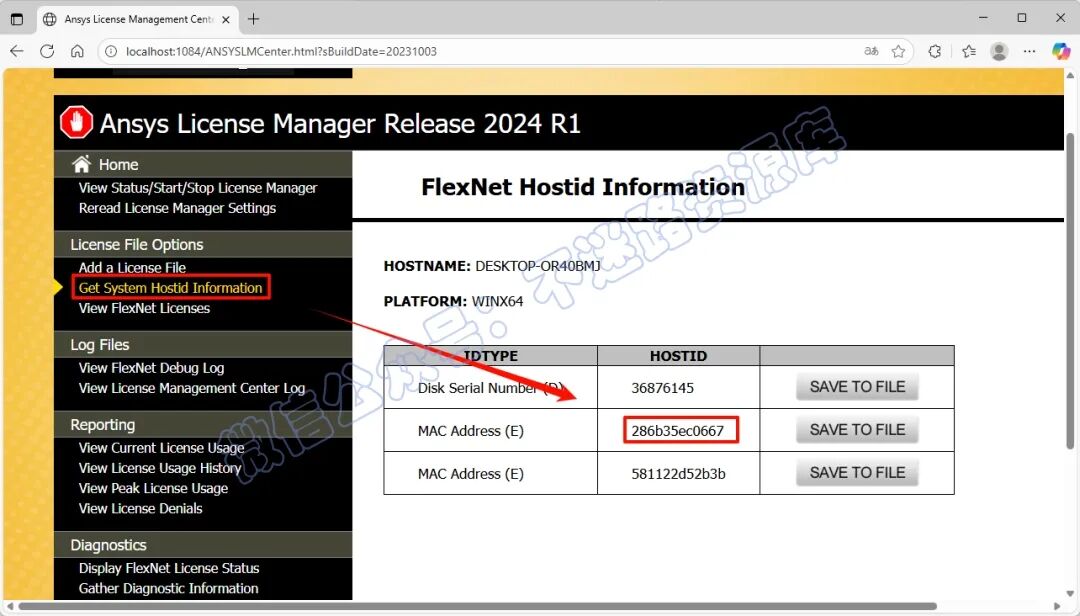The image size is (1080, 616).
Task: Click the red stop hand Ansys icon
Action: pos(76,123)
